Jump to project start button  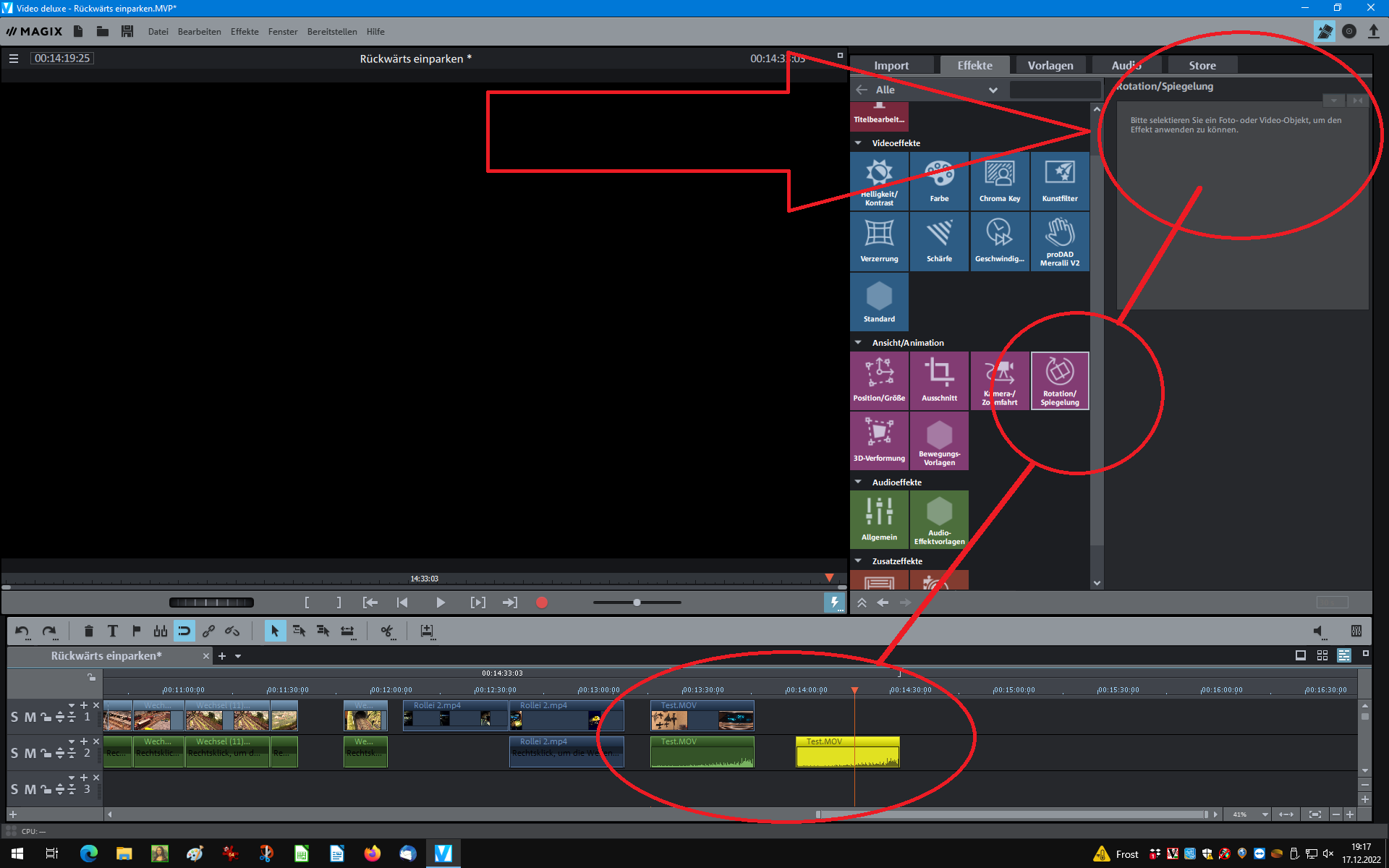click(402, 603)
